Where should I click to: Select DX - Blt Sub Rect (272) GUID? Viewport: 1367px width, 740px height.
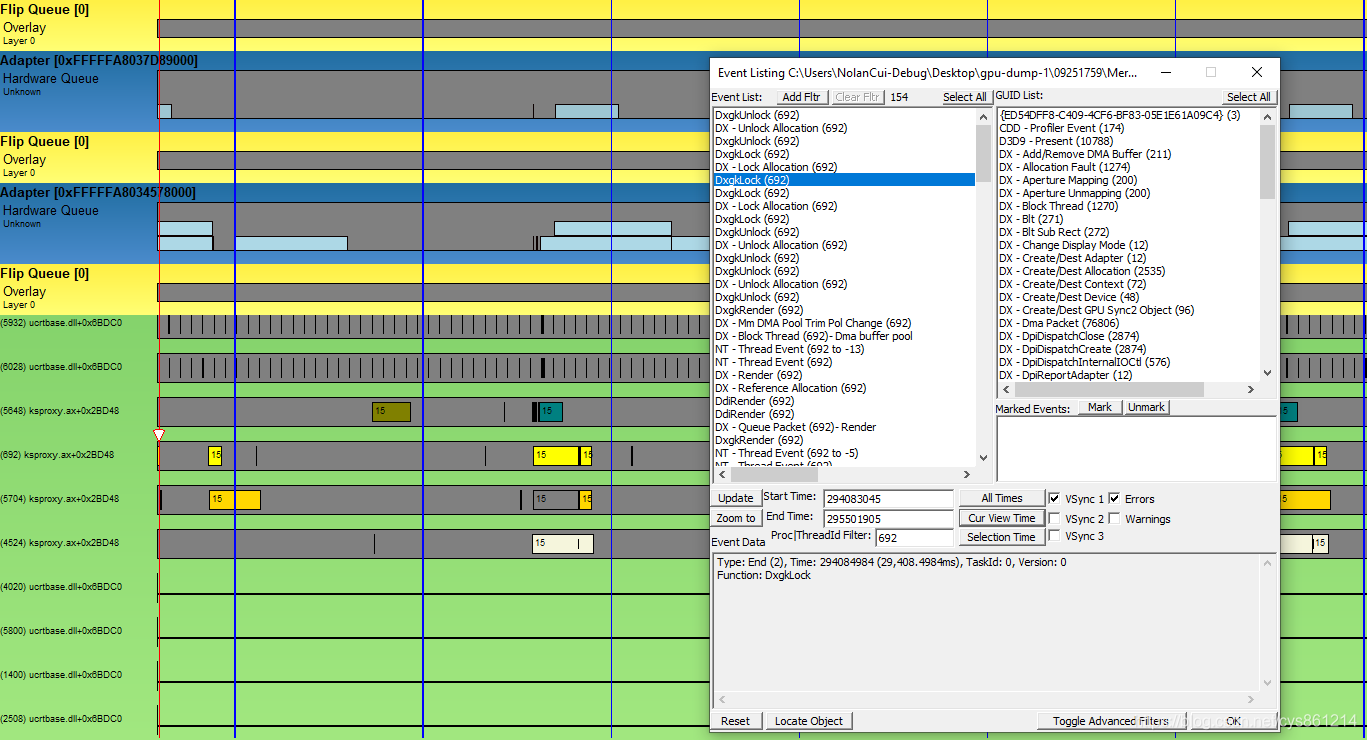coord(1054,232)
